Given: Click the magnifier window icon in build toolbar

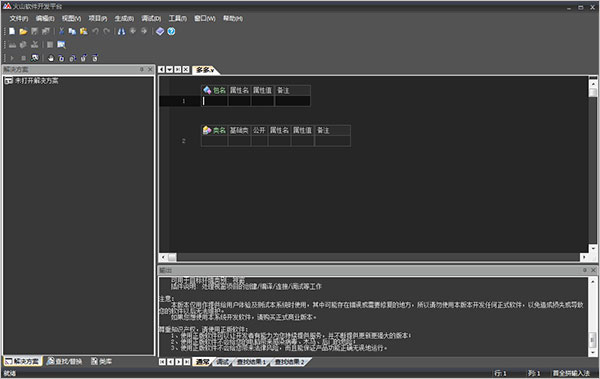Looking at the screenshot, I should (x=61, y=45).
